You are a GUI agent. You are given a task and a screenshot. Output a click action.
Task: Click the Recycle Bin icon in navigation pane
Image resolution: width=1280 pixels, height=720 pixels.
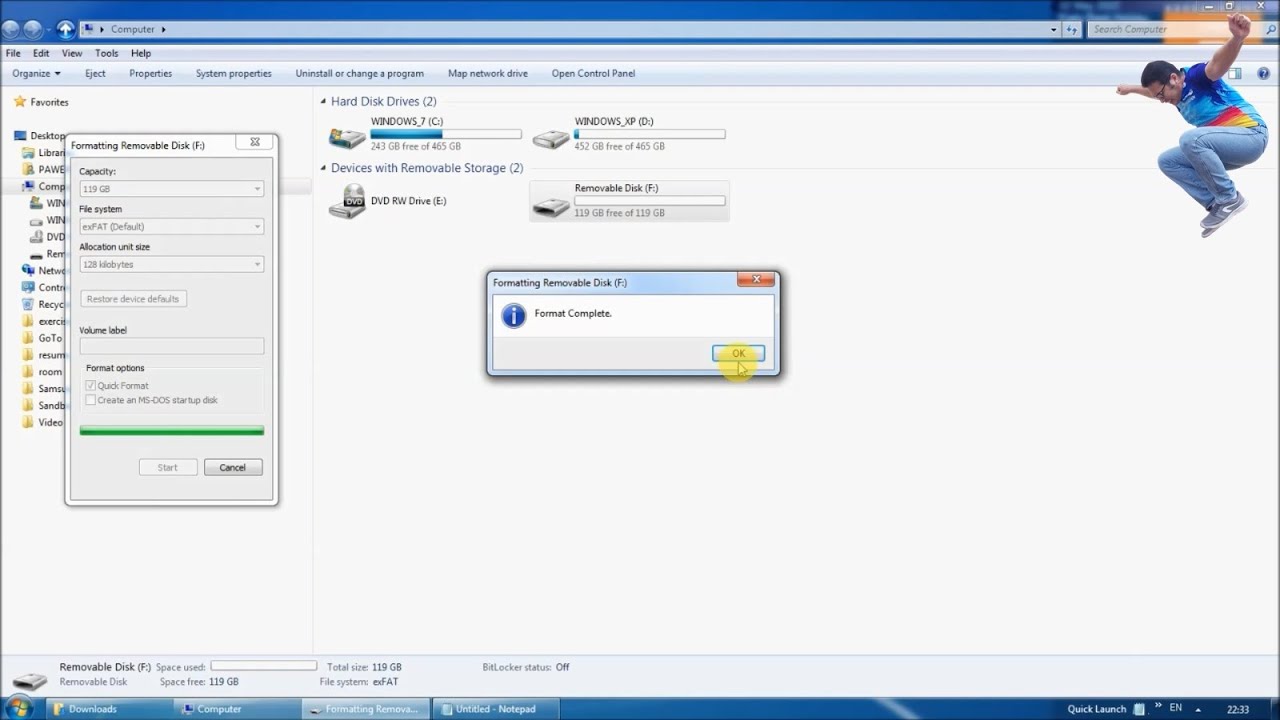pyautogui.click(x=28, y=304)
